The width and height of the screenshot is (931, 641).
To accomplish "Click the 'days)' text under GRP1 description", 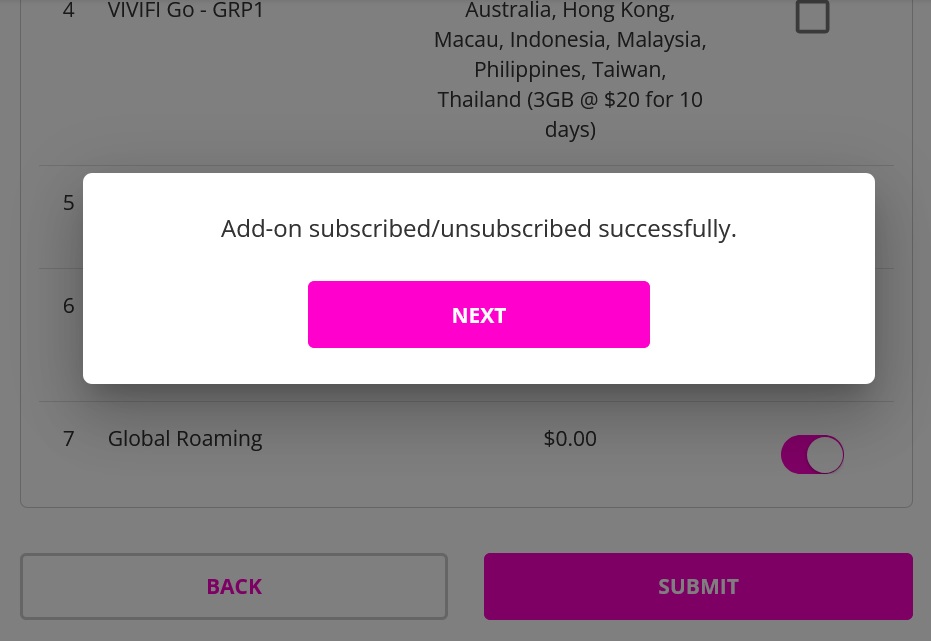I will click(570, 129).
